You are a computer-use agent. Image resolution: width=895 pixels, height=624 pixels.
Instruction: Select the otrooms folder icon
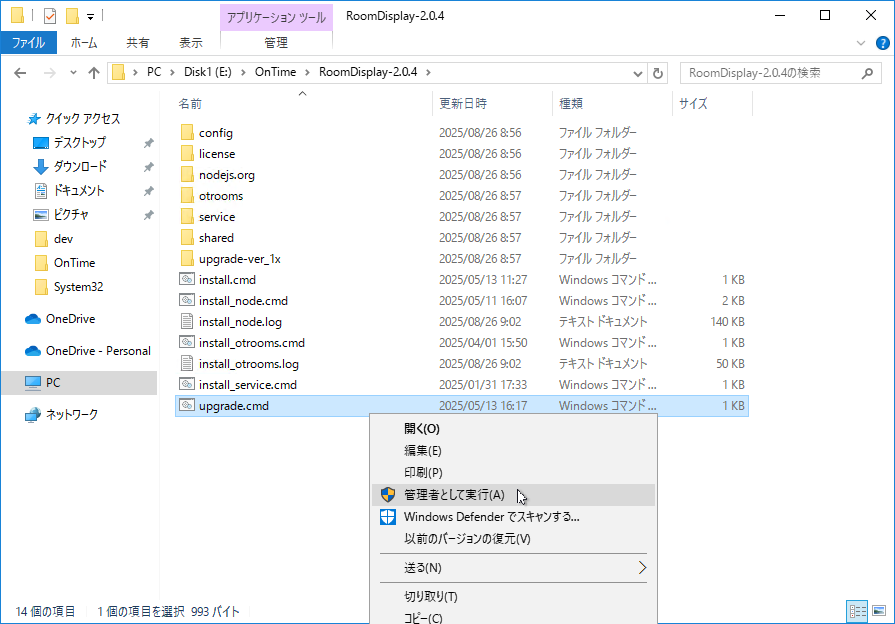click(x=187, y=196)
